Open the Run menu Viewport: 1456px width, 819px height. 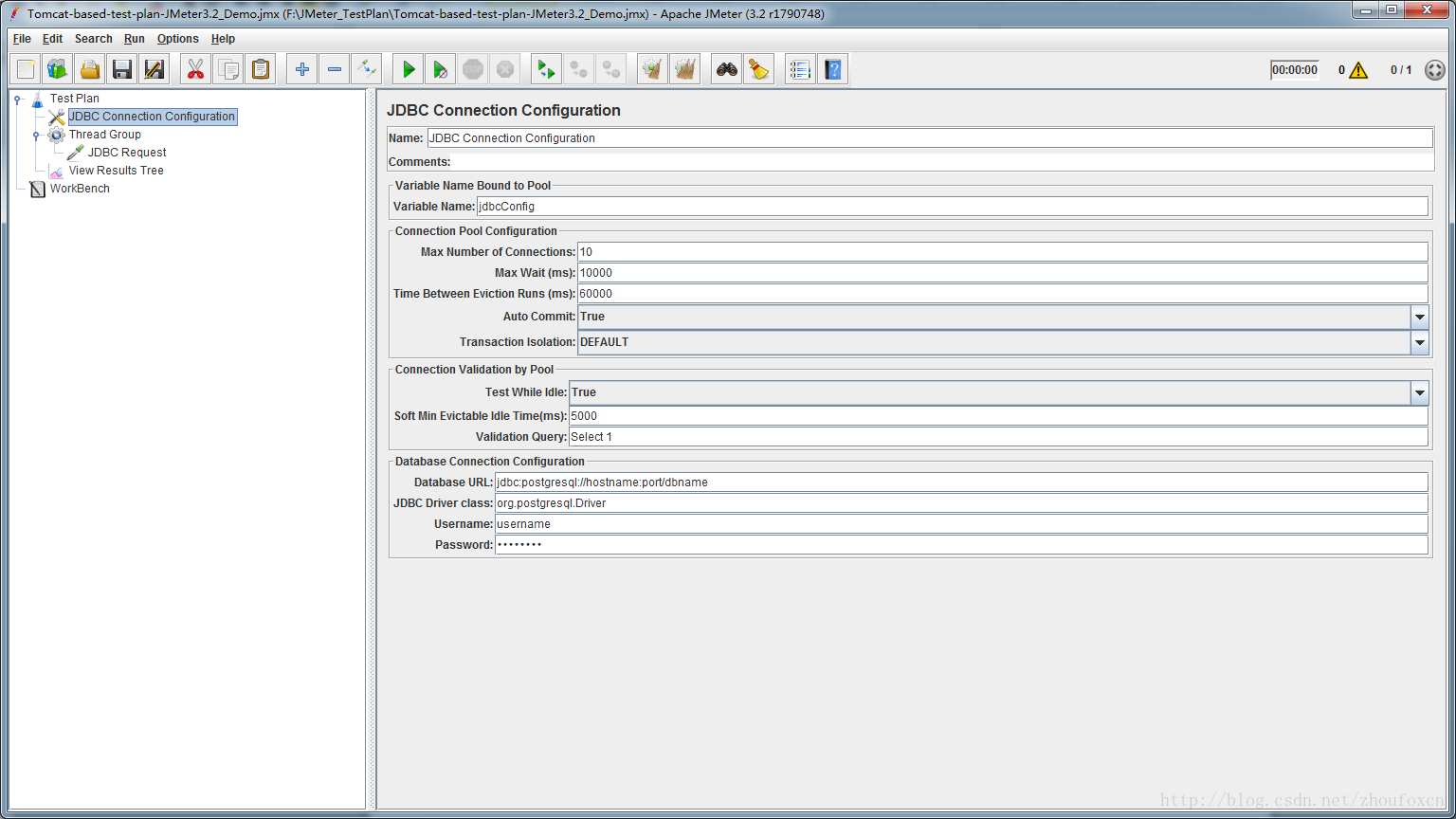(134, 39)
